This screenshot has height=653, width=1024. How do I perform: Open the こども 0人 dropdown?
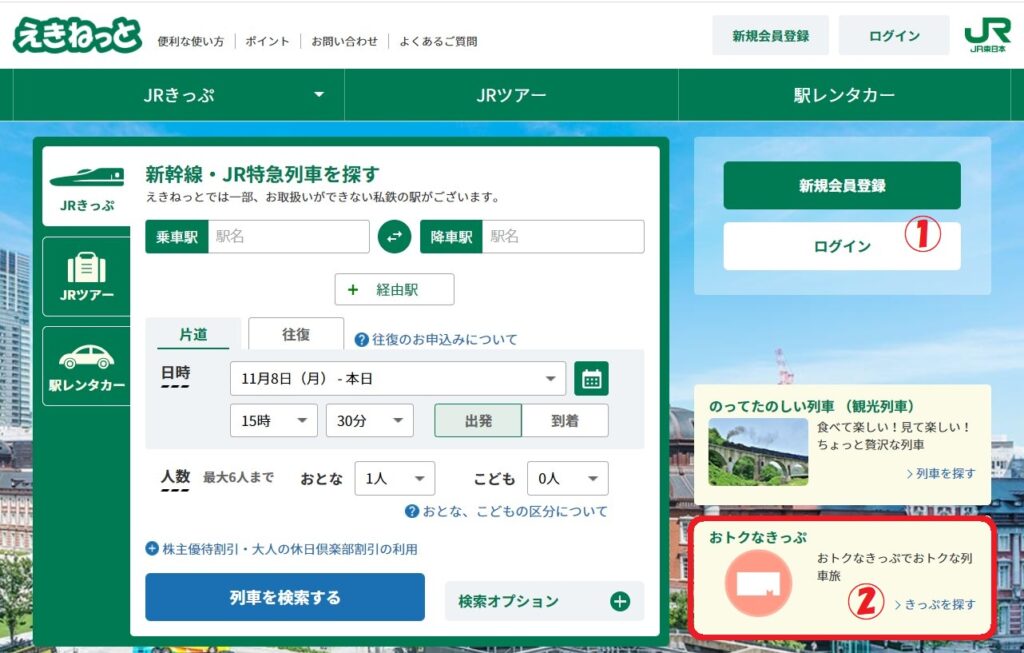coord(568,479)
